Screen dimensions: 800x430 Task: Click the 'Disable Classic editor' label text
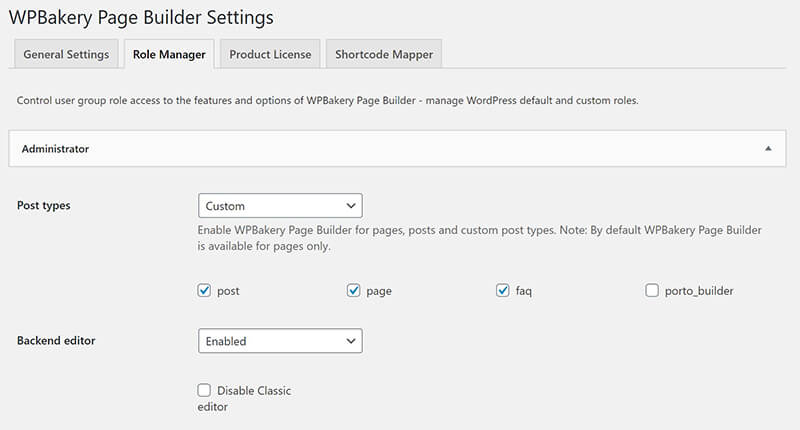click(x=254, y=390)
